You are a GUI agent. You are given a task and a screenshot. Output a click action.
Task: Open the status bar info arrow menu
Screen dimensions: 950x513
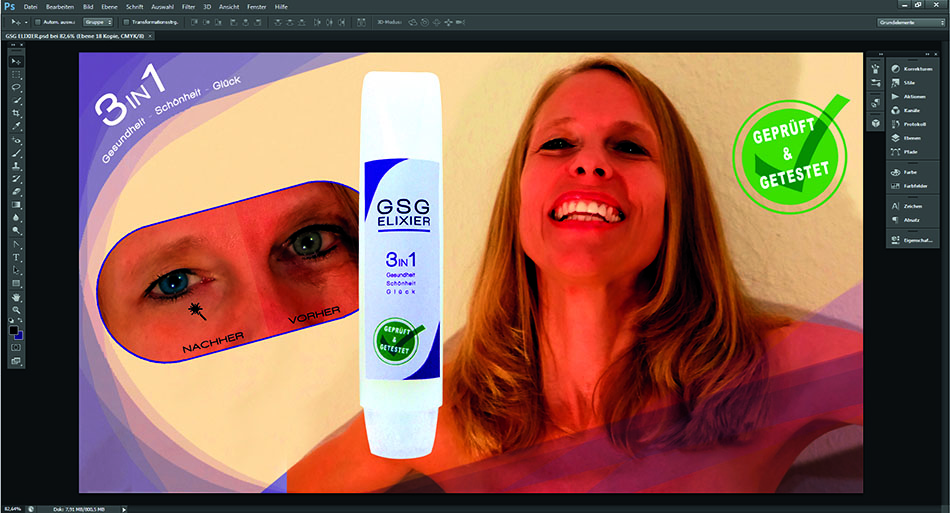coord(124,509)
